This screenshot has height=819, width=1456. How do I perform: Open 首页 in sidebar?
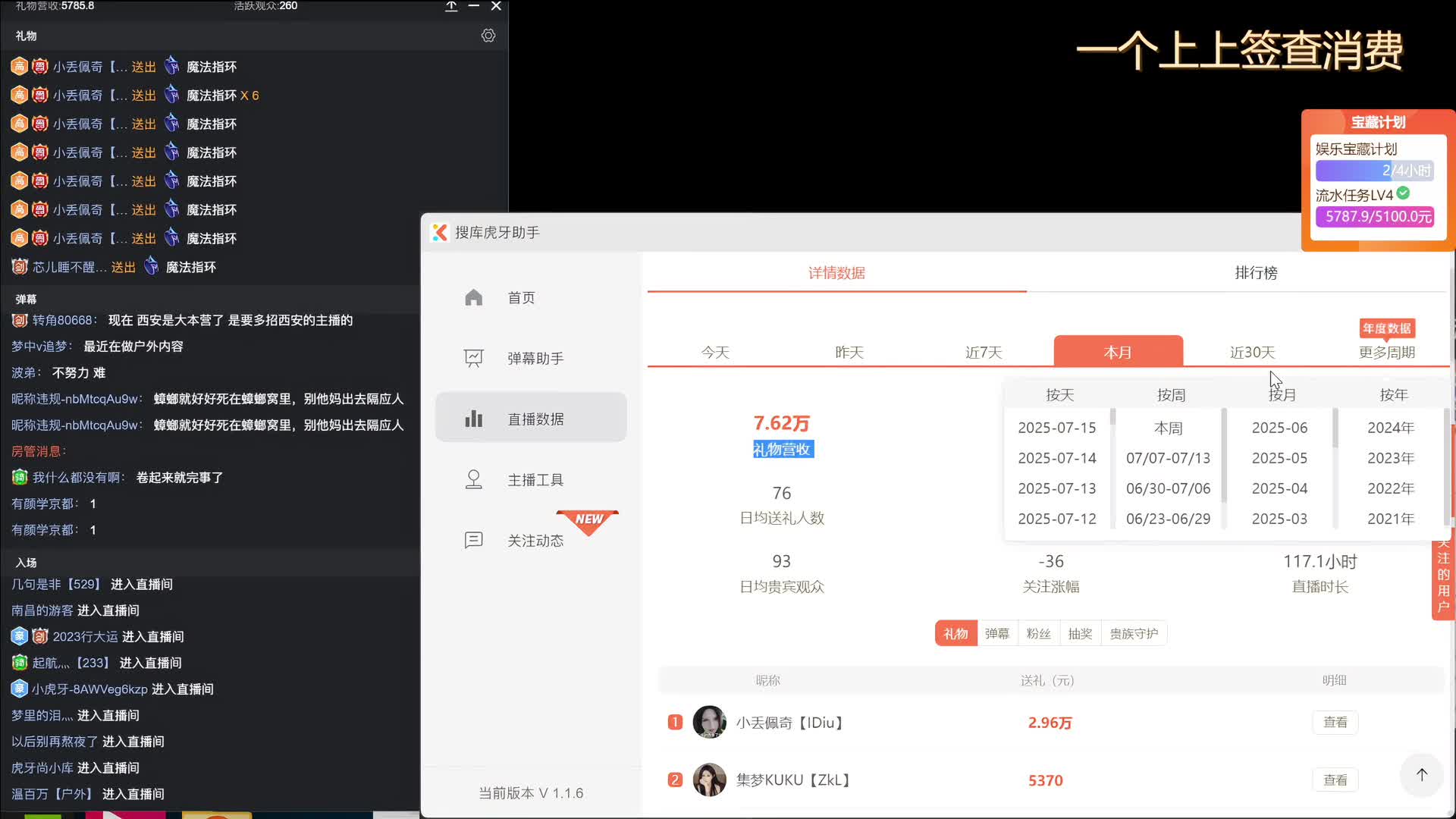(x=531, y=297)
